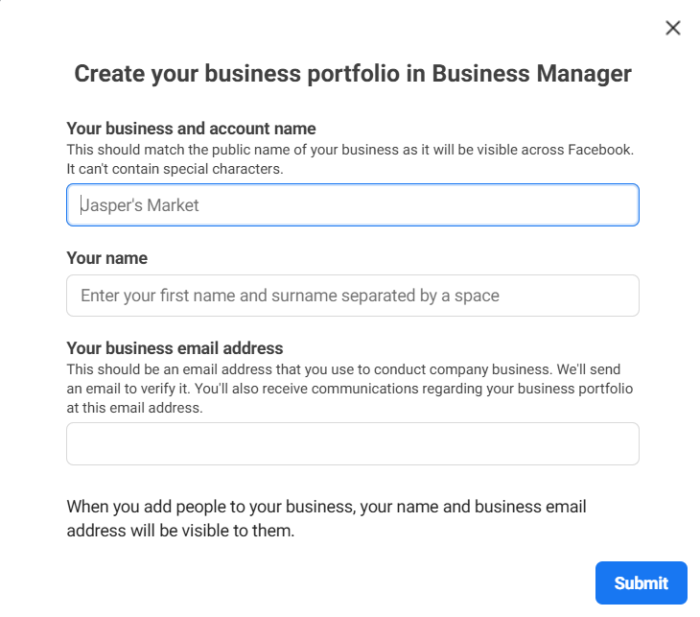Click the Submit button

641,583
